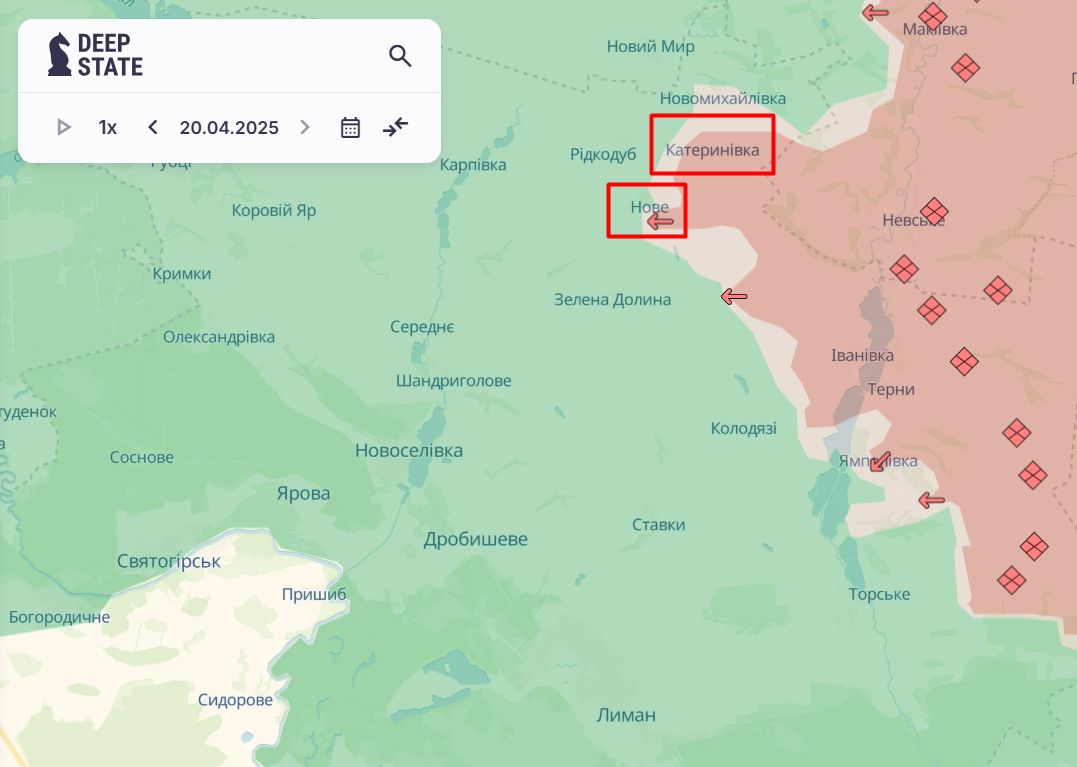Advance to the next date

(x=305, y=127)
